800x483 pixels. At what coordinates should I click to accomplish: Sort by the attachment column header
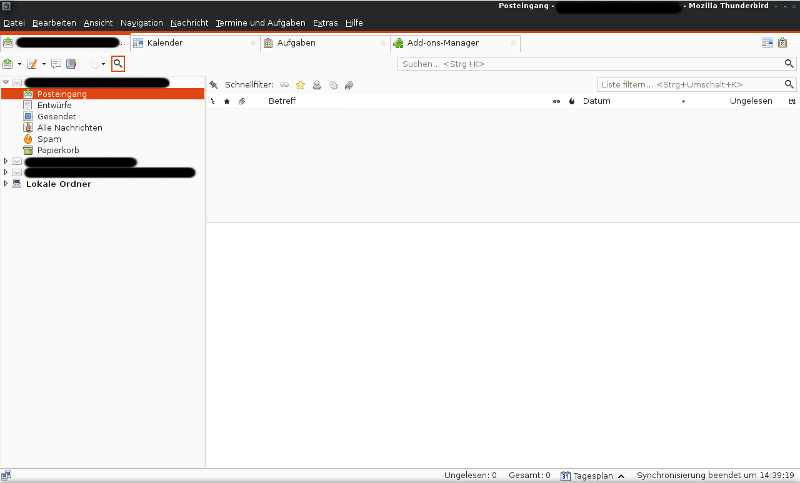242,101
